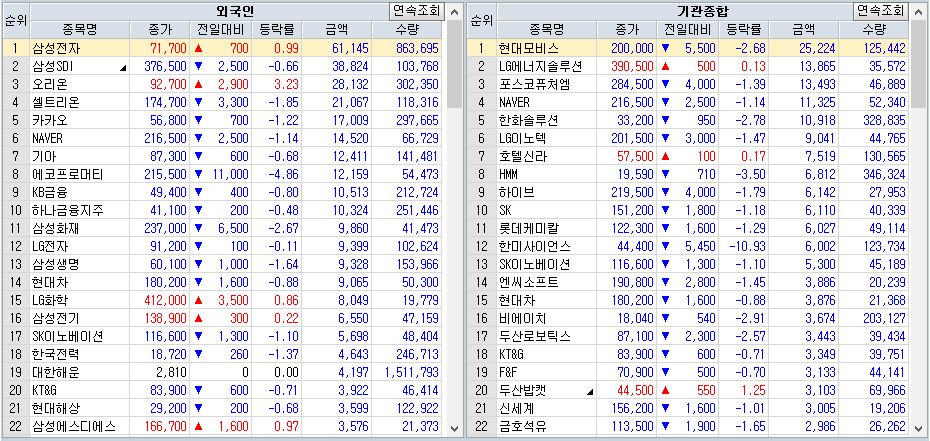Screen dimensions: 930x441
Task: Select 신세계 stock name
Action: tap(518, 409)
